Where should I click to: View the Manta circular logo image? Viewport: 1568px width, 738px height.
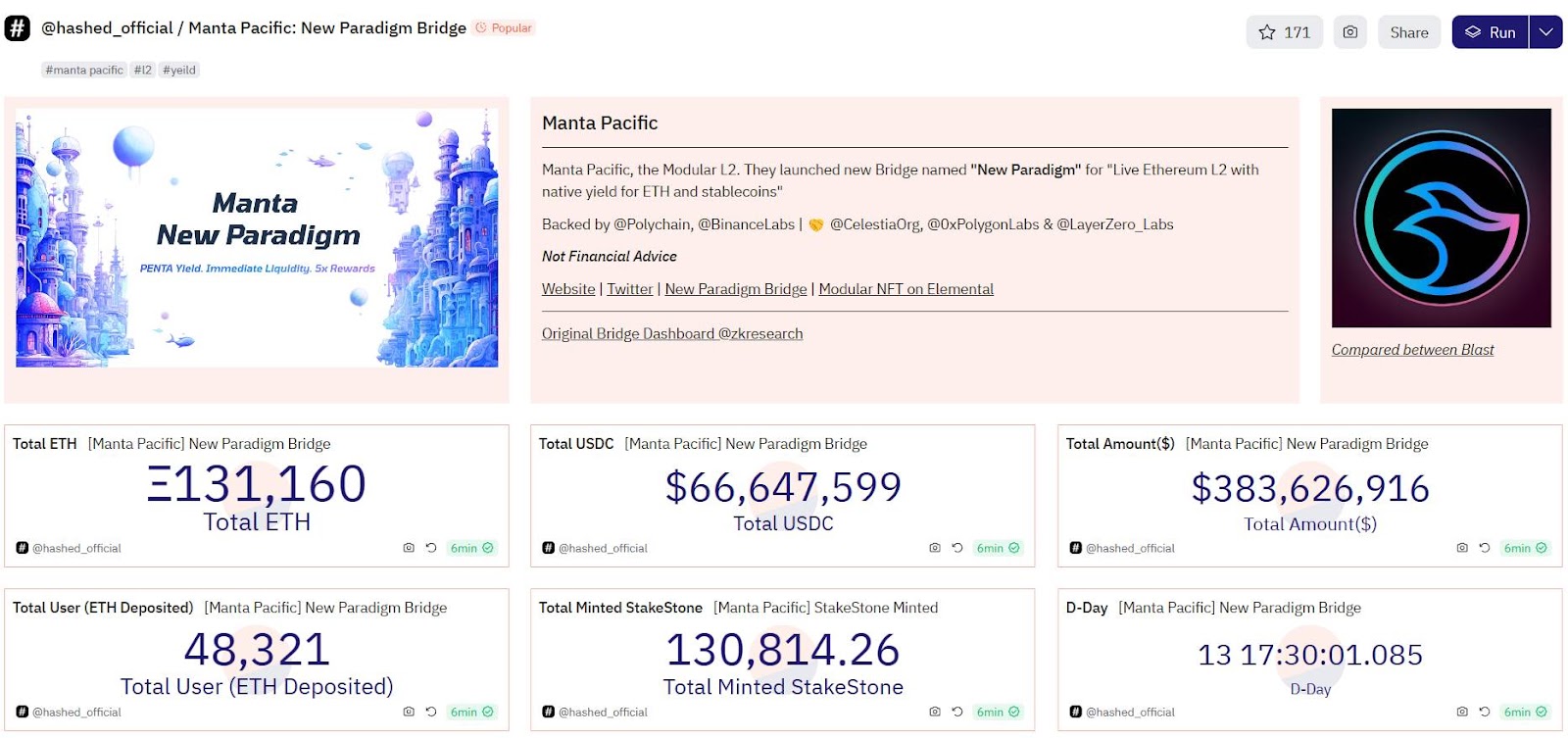(x=1441, y=218)
